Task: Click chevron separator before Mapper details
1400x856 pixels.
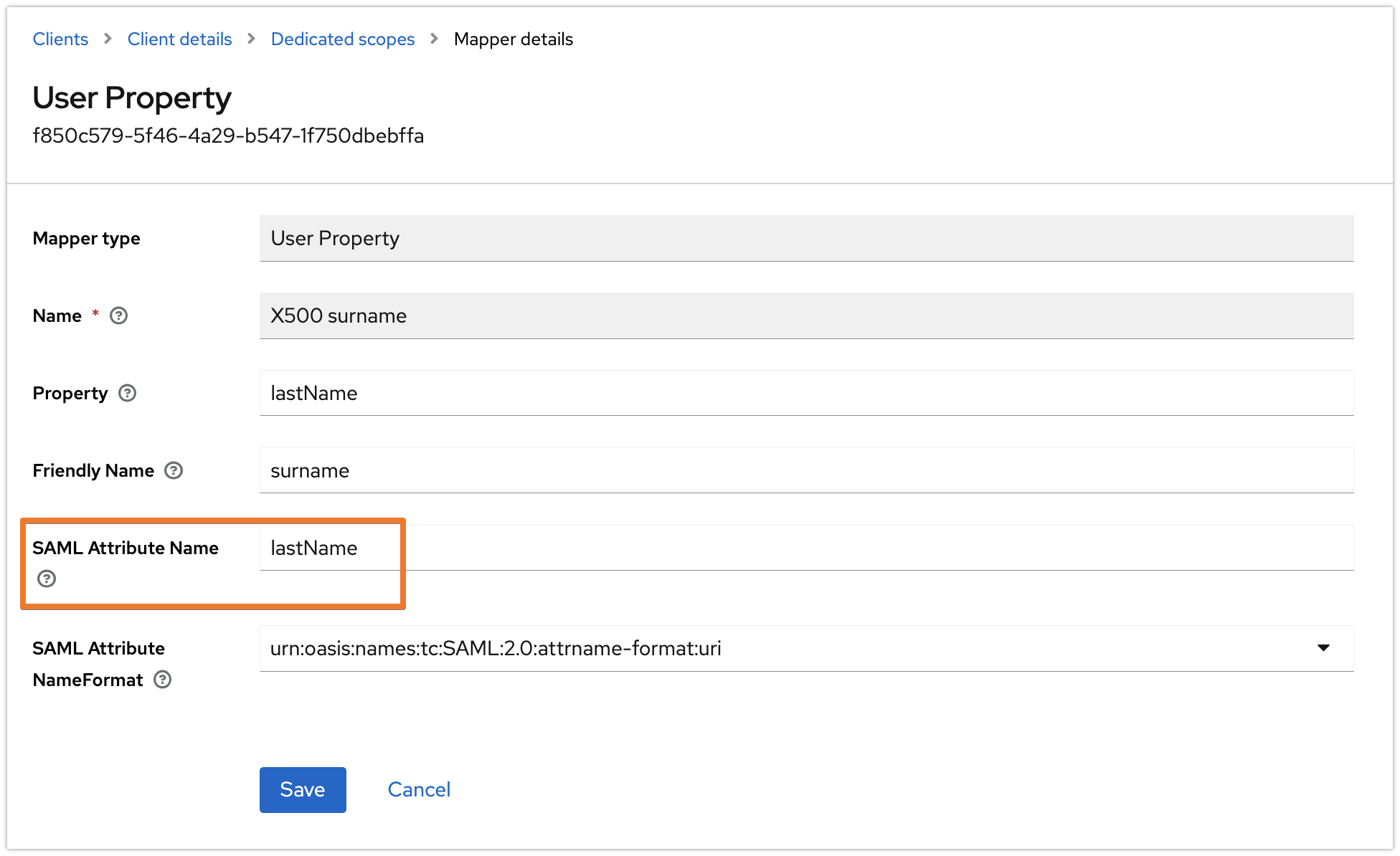Action: (434, 39)
